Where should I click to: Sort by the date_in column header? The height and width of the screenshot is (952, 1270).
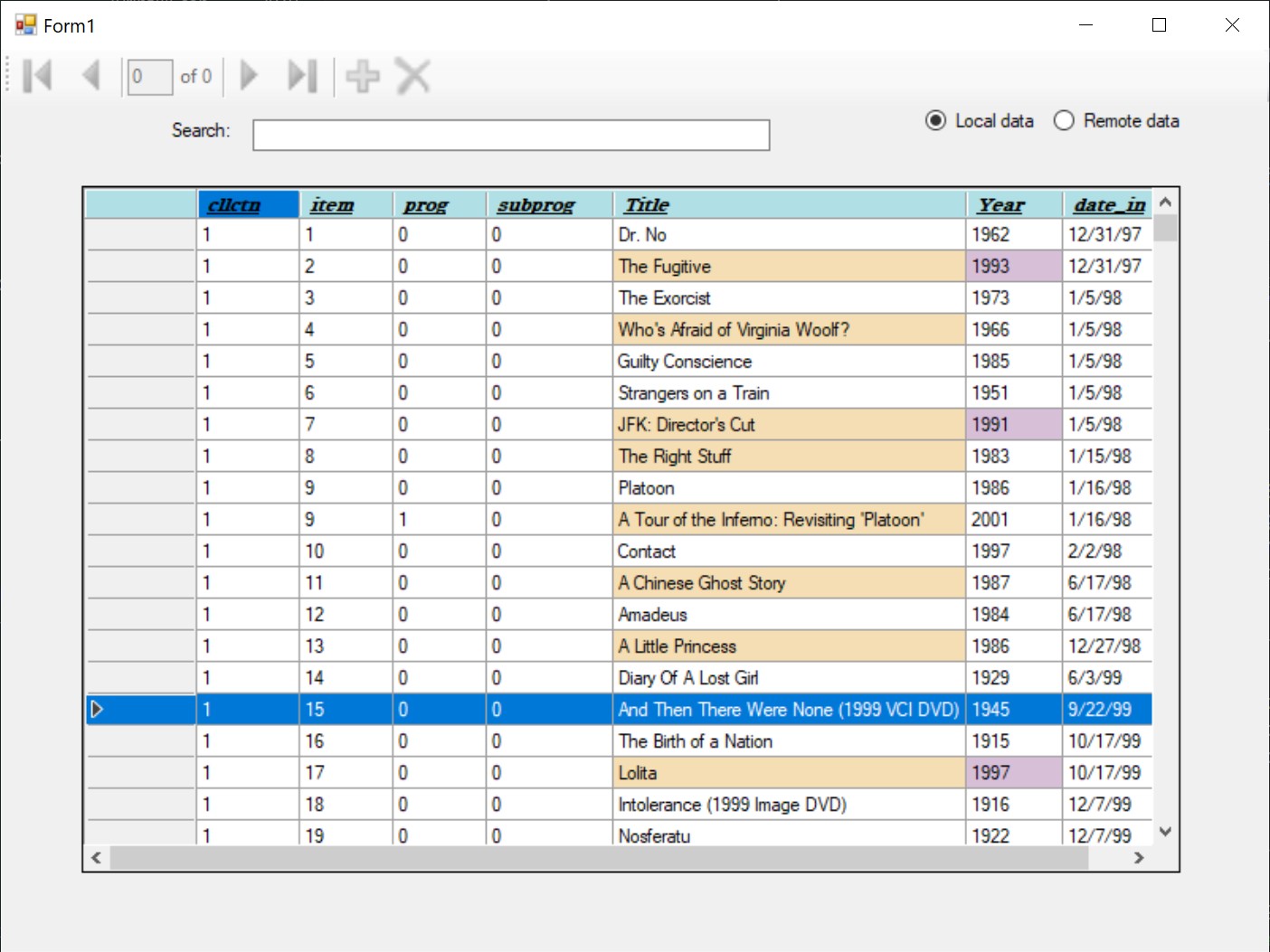click(x=1107, y=204)
